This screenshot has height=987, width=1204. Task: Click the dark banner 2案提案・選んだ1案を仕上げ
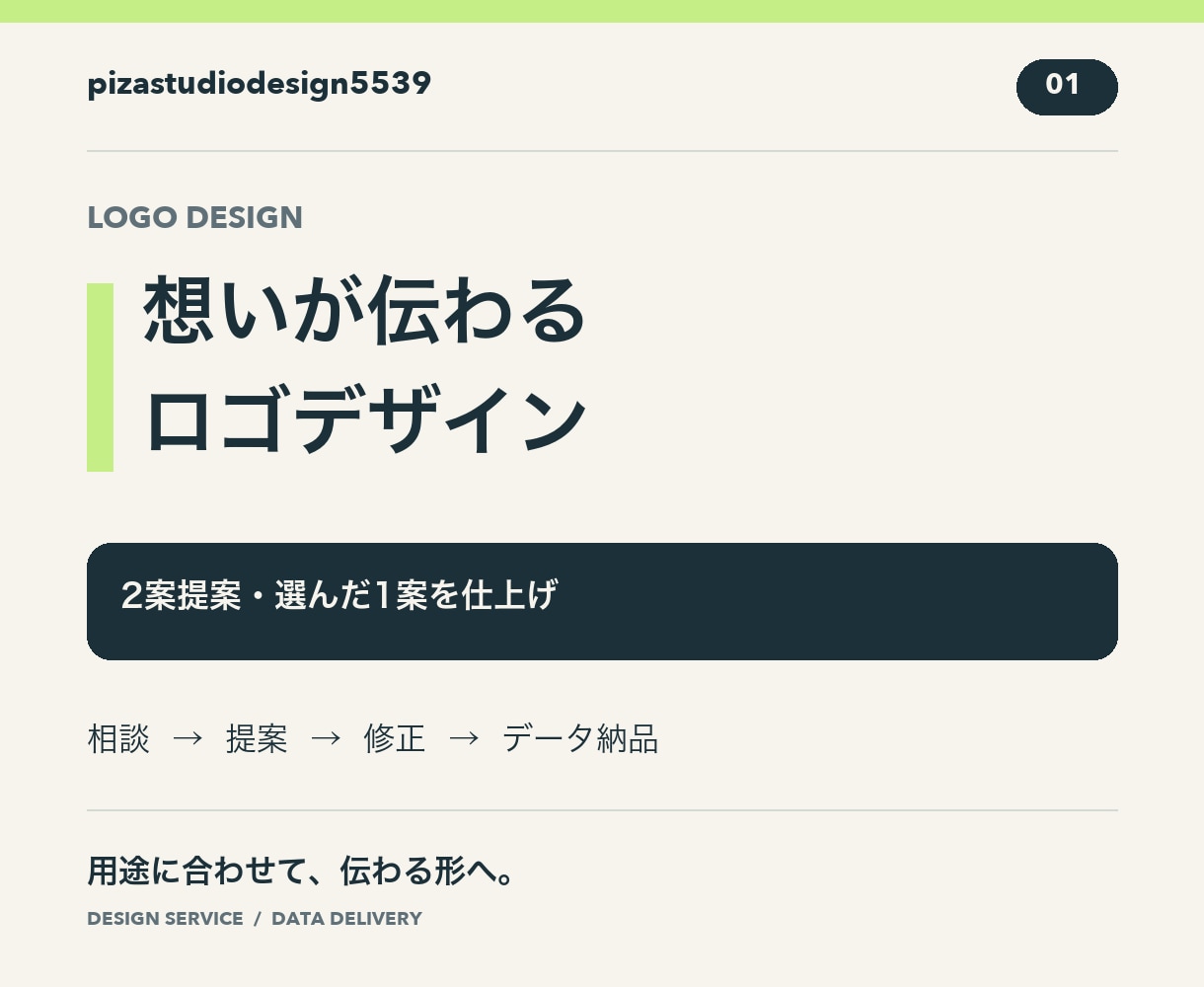click(x=602, y=601)
